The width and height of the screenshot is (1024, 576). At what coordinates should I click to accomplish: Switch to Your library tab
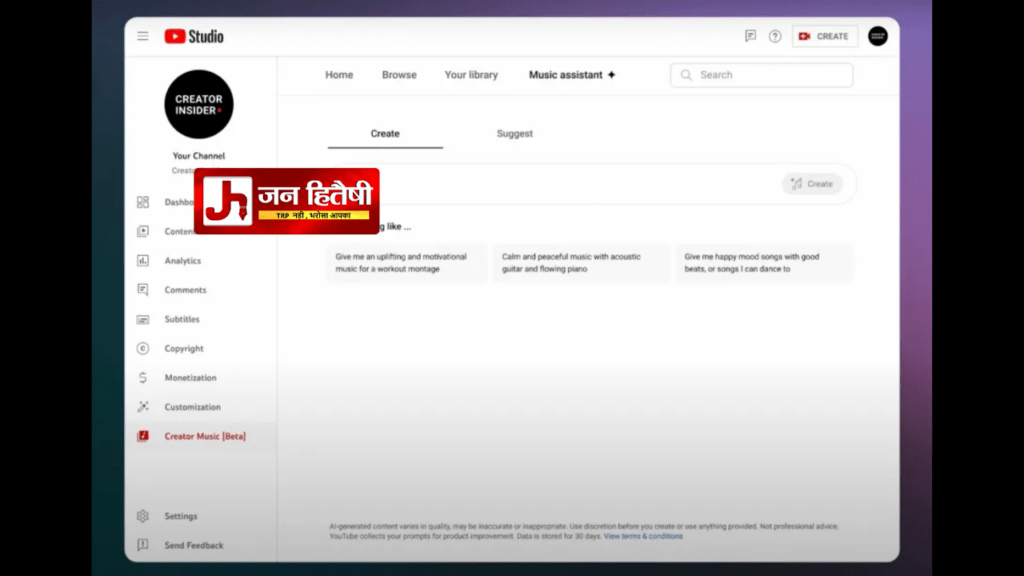[471, 75]
